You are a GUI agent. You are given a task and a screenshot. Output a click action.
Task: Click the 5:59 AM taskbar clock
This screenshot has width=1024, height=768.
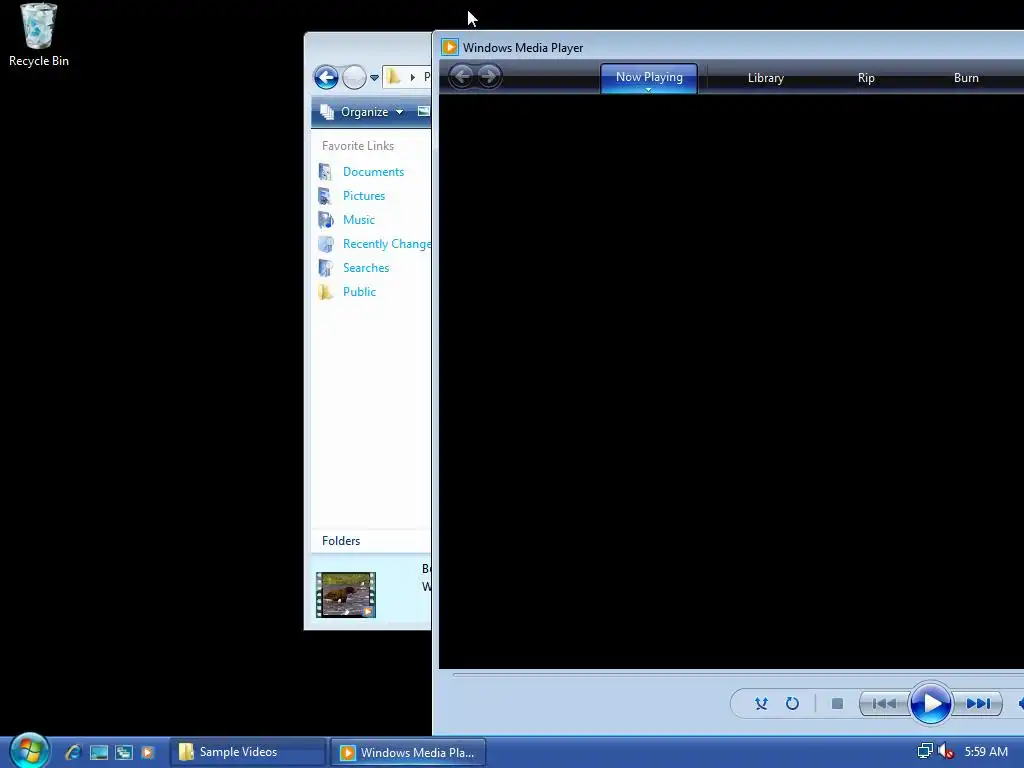(x=986, y=752)
